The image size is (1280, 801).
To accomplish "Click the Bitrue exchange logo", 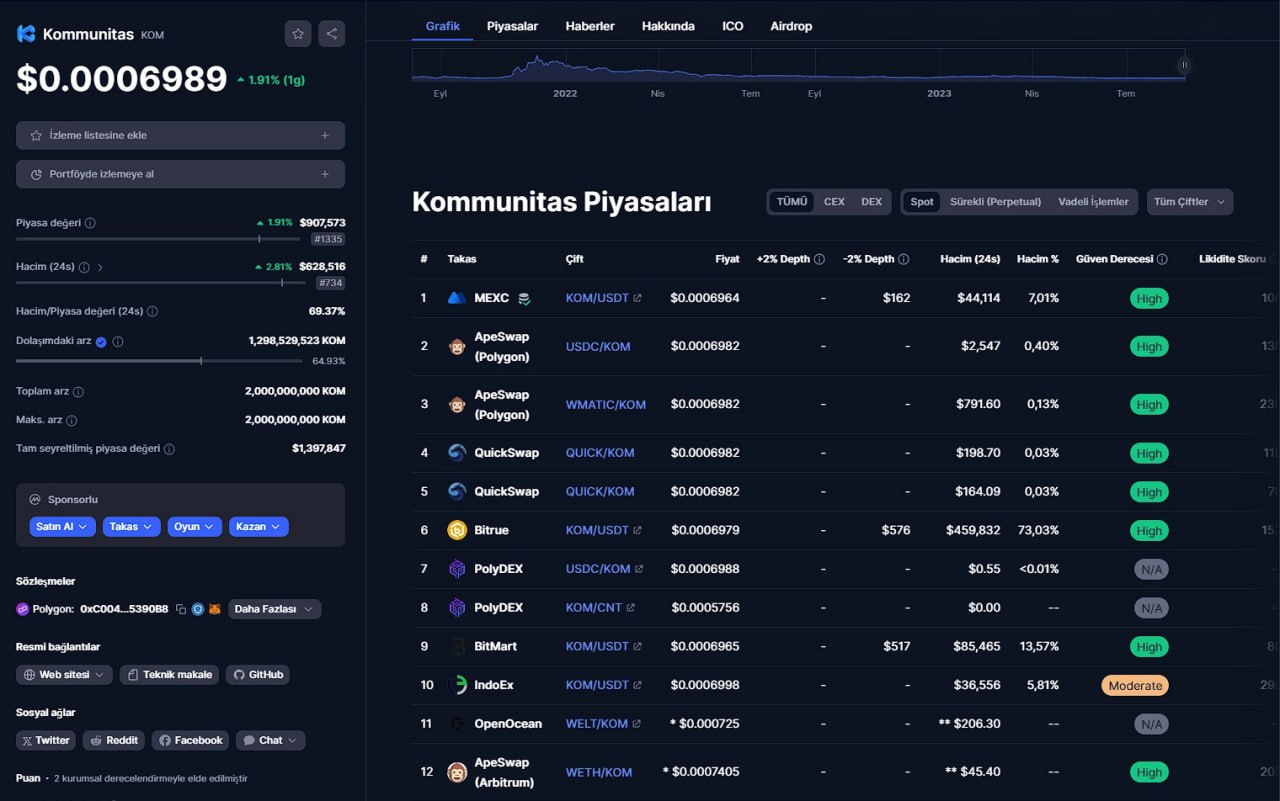I will click(x=457, y=530).
